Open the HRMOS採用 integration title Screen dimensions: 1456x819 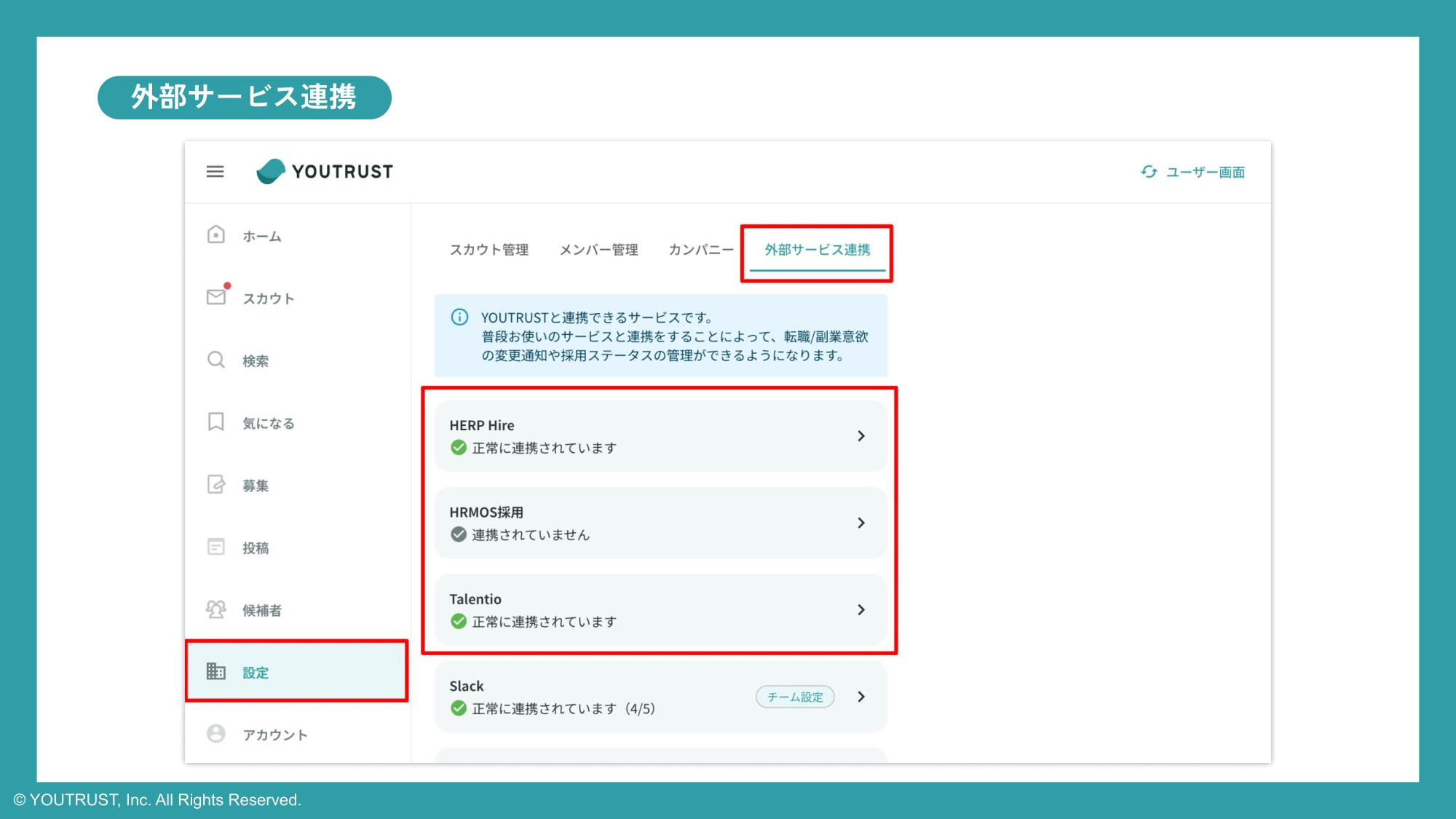click(486, 513)
